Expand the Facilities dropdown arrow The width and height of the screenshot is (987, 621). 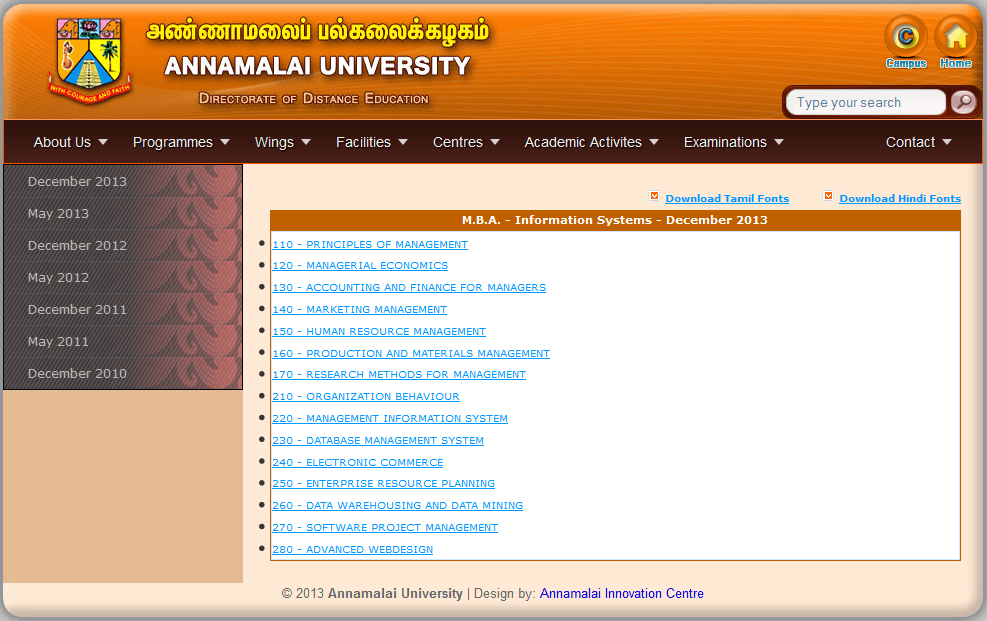tap(403, 142)
